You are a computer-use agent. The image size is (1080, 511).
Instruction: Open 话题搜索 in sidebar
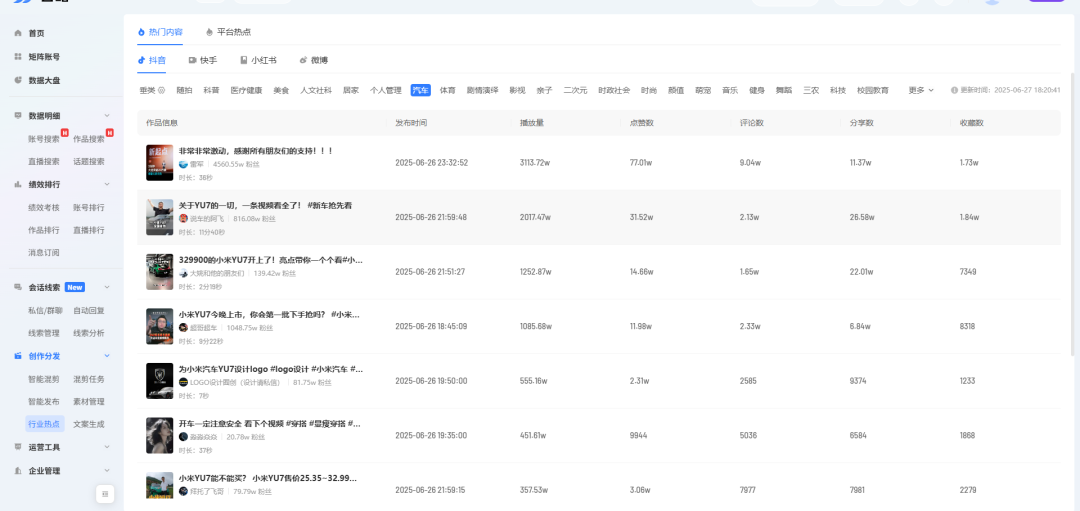(x=89, y=161)
